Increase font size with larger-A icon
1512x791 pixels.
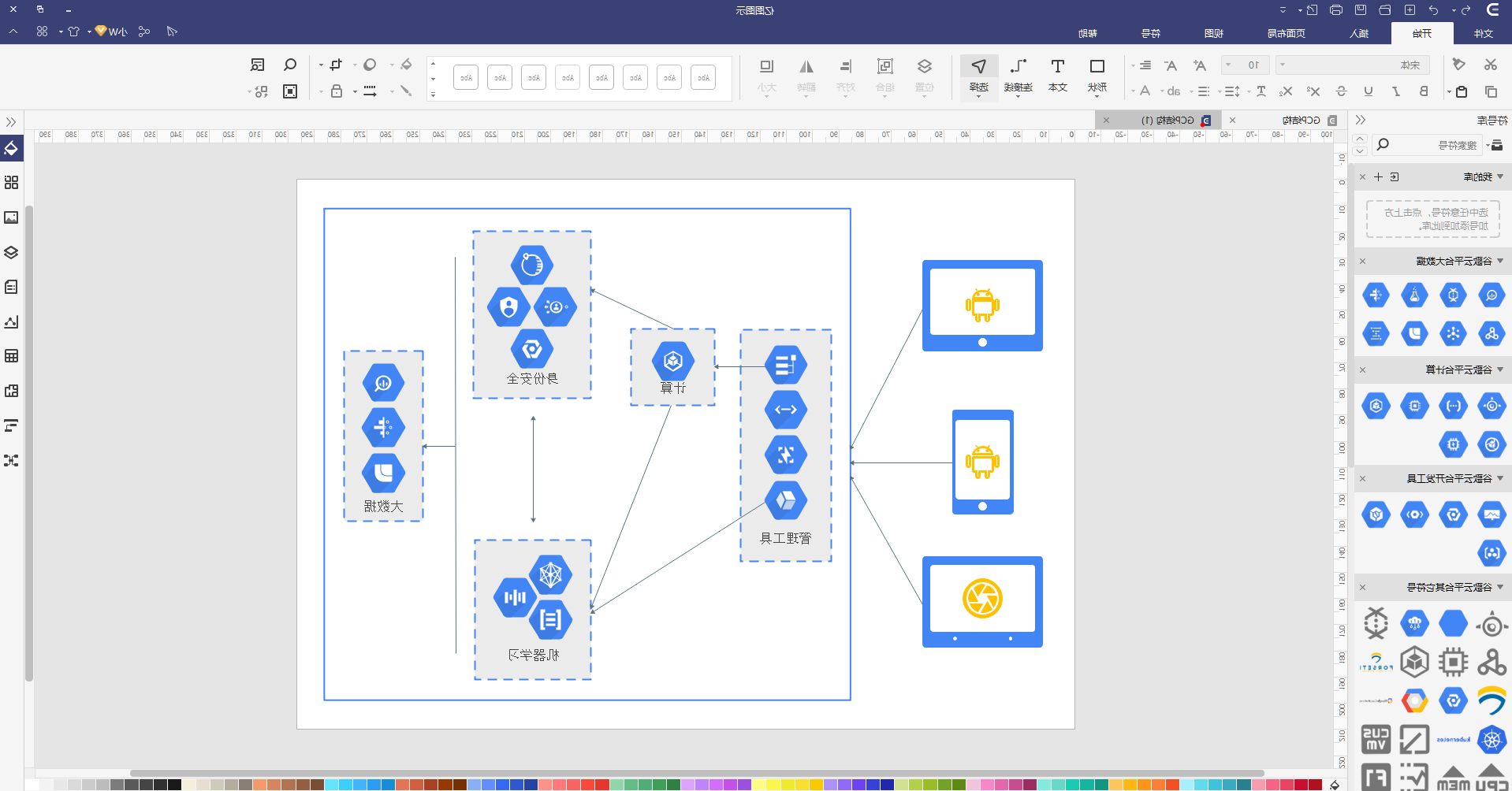pos(1200,65)
